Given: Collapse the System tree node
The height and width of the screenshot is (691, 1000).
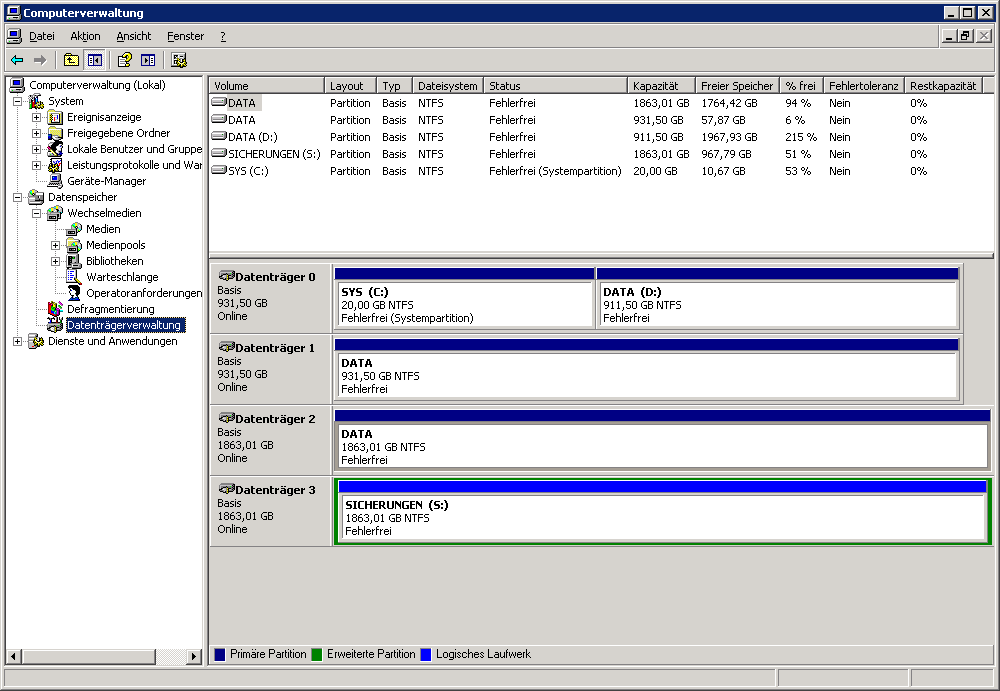Looking at the screenshot, I should [x=18, y=101].
